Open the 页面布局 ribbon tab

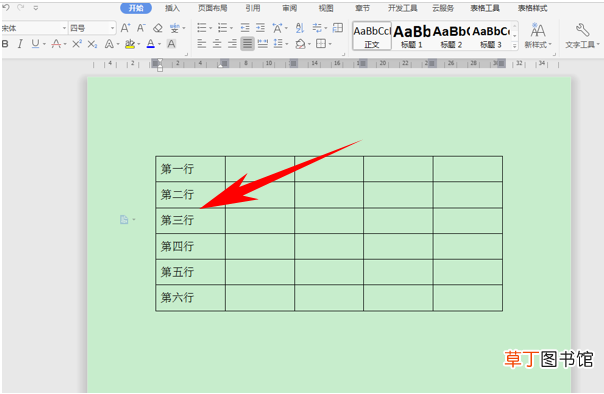213,8
